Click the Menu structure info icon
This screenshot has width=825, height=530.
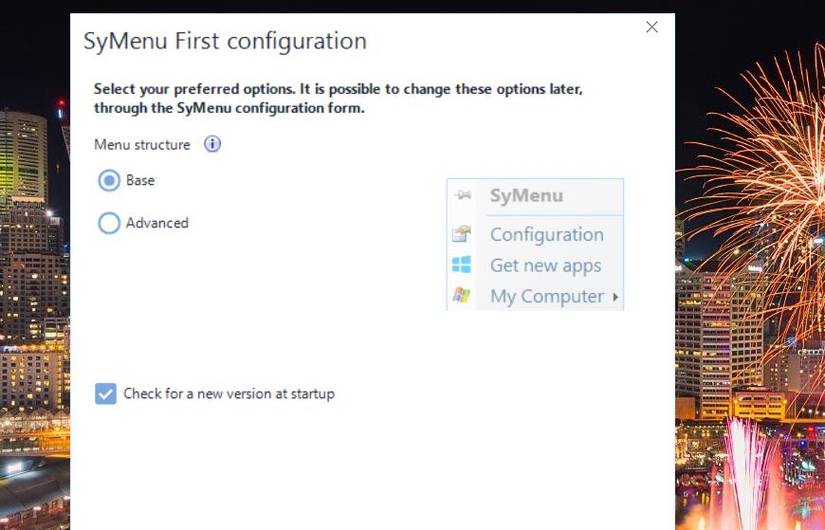click(212, 144)
